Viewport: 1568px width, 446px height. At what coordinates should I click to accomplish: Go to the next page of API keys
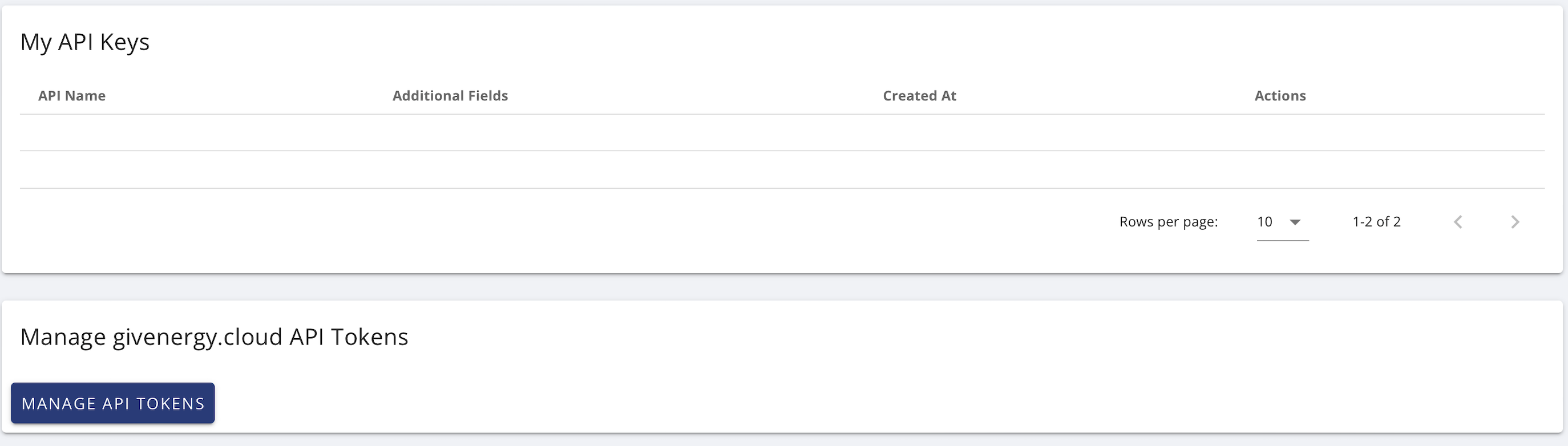pyautogui.click(x=1515, y=222)
